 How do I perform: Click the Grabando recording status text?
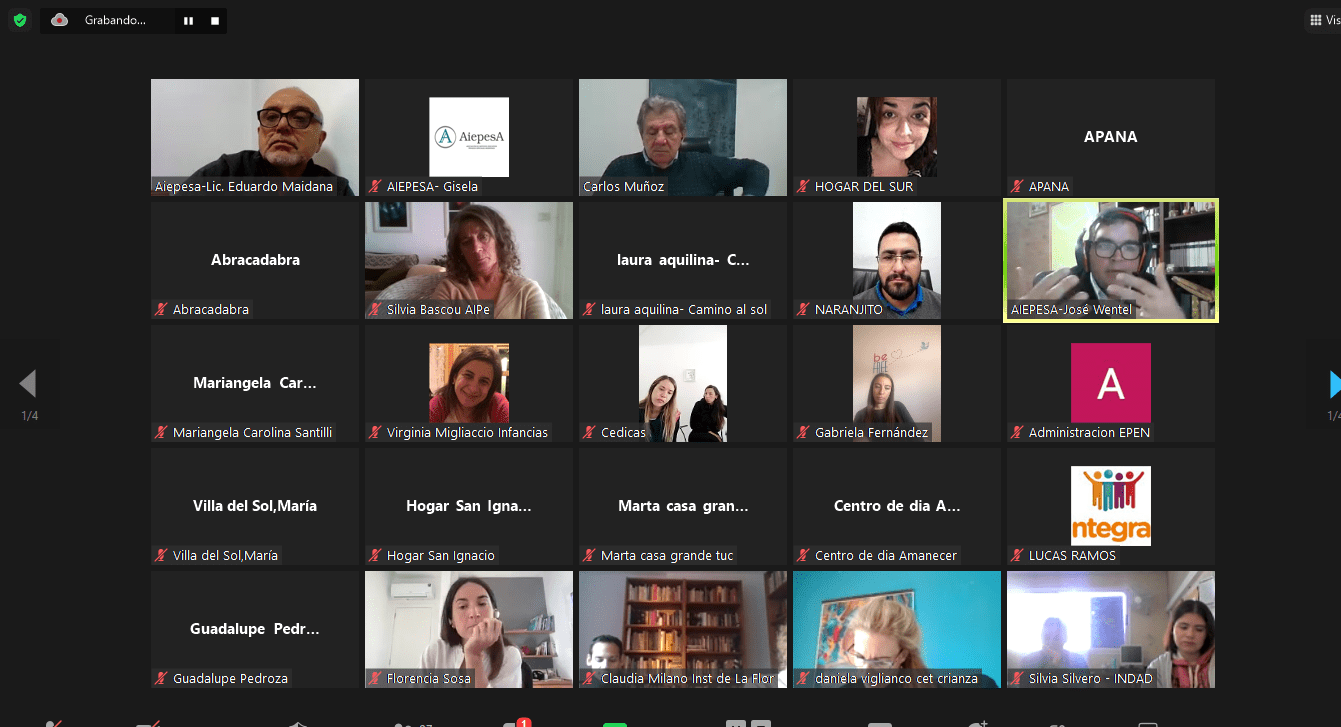point(115,20)
